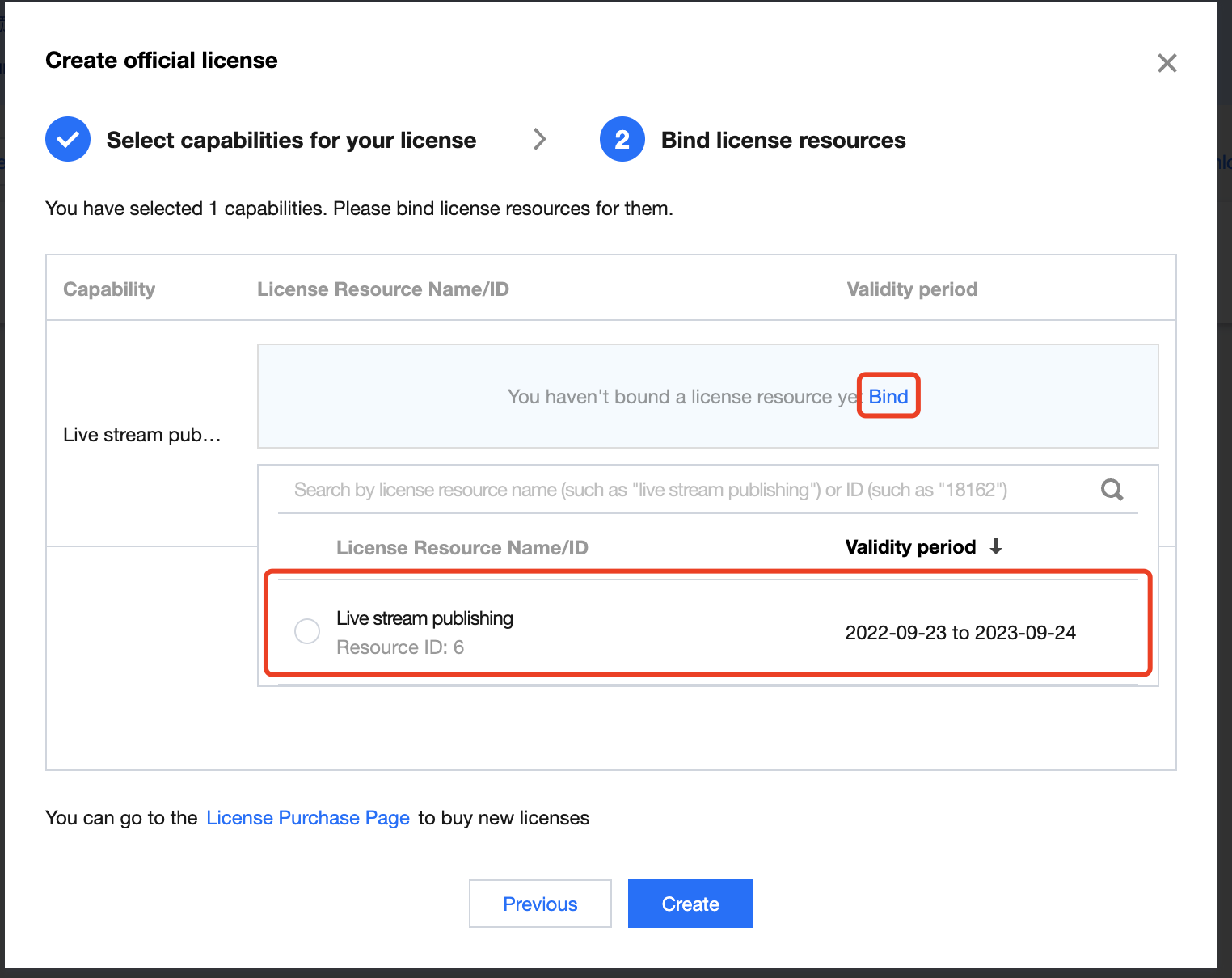Click the Create button

tap(690, 904)
